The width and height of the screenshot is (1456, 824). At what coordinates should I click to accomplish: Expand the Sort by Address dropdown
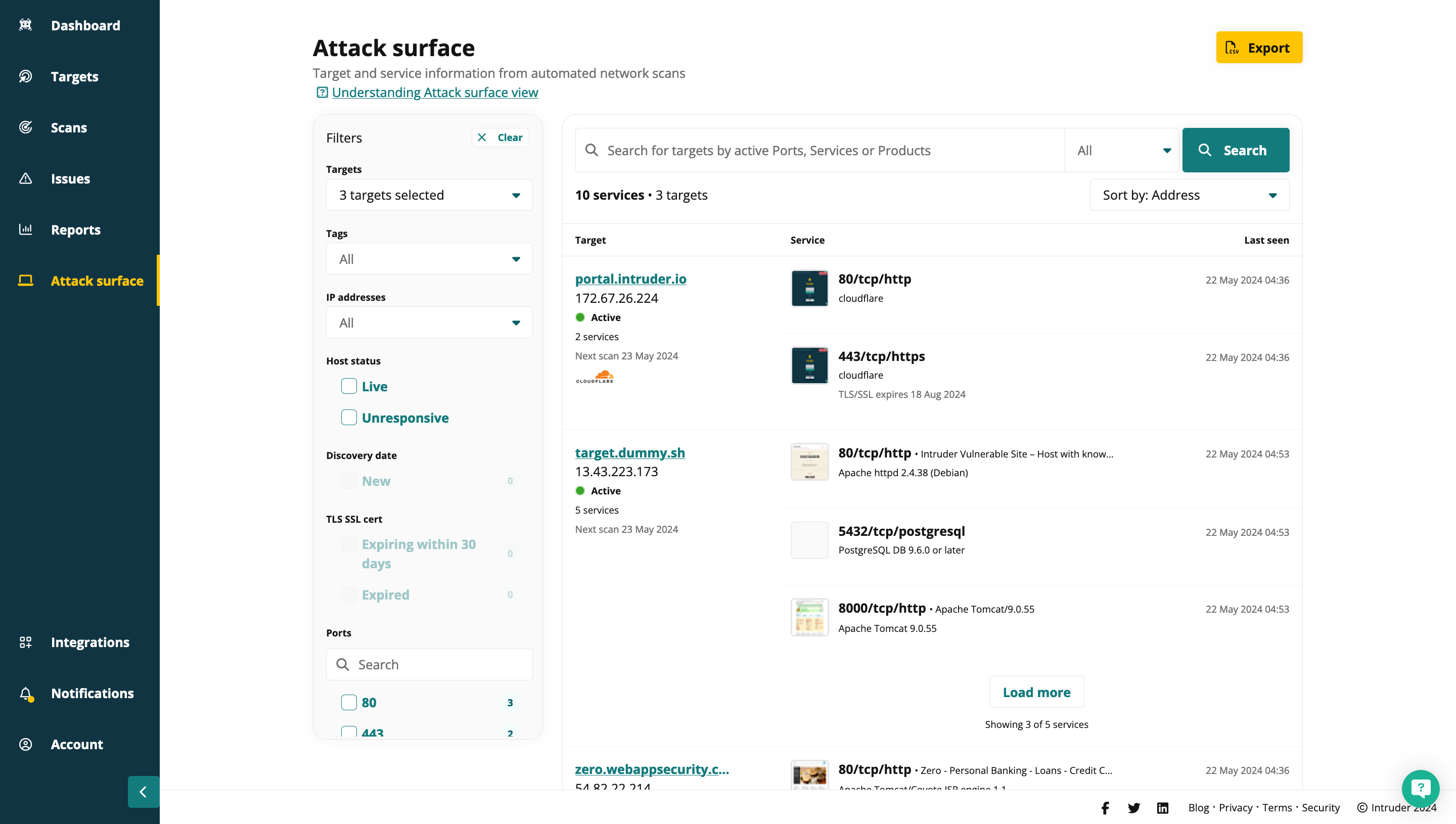tap(1189, 195)
